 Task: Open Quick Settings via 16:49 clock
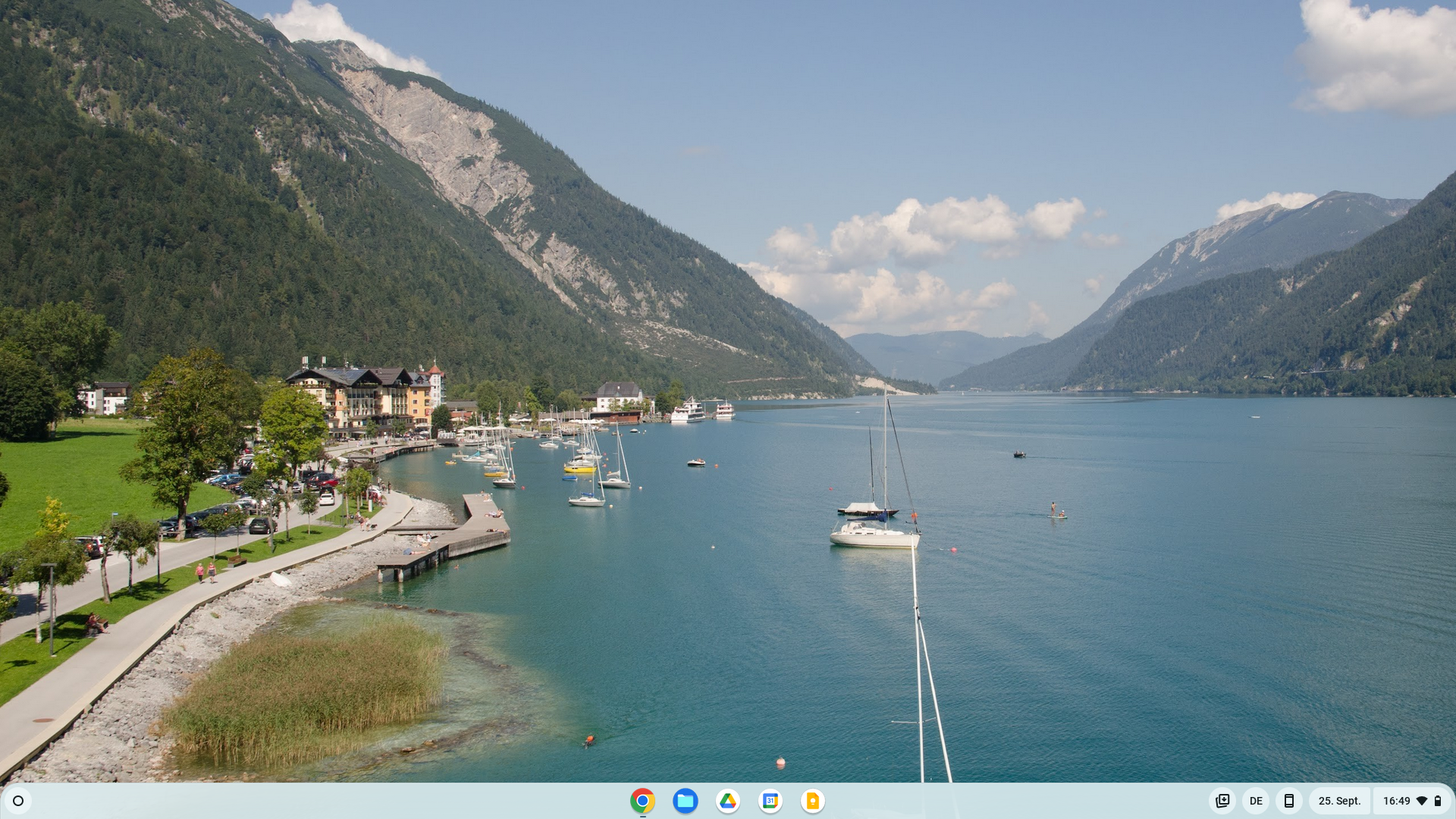[x=1396, y=801]
